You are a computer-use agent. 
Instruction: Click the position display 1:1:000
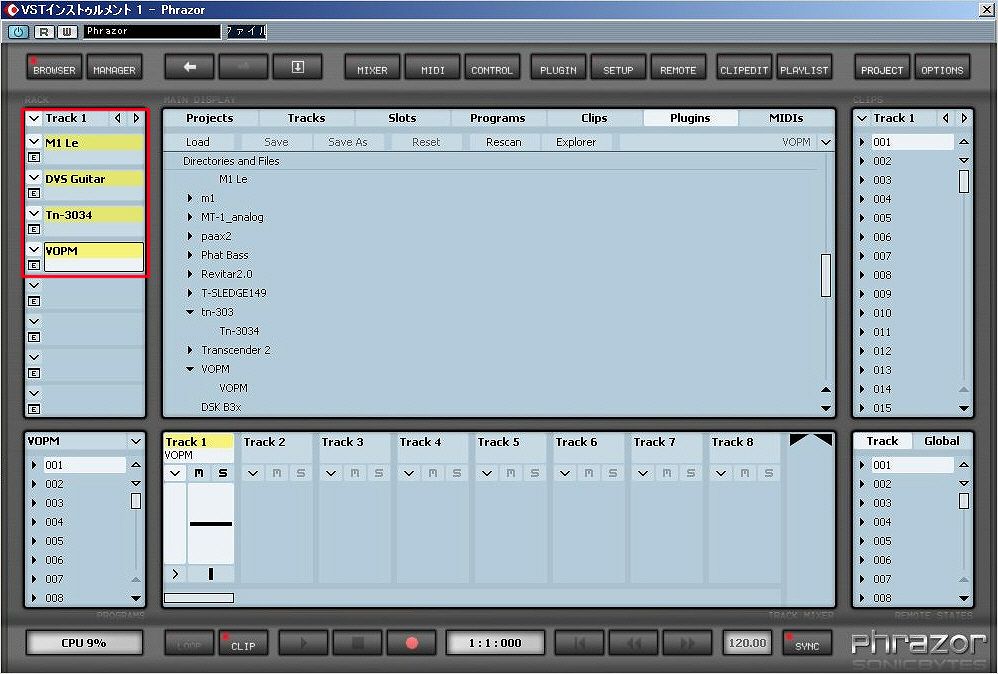click(x=495, y=643)
